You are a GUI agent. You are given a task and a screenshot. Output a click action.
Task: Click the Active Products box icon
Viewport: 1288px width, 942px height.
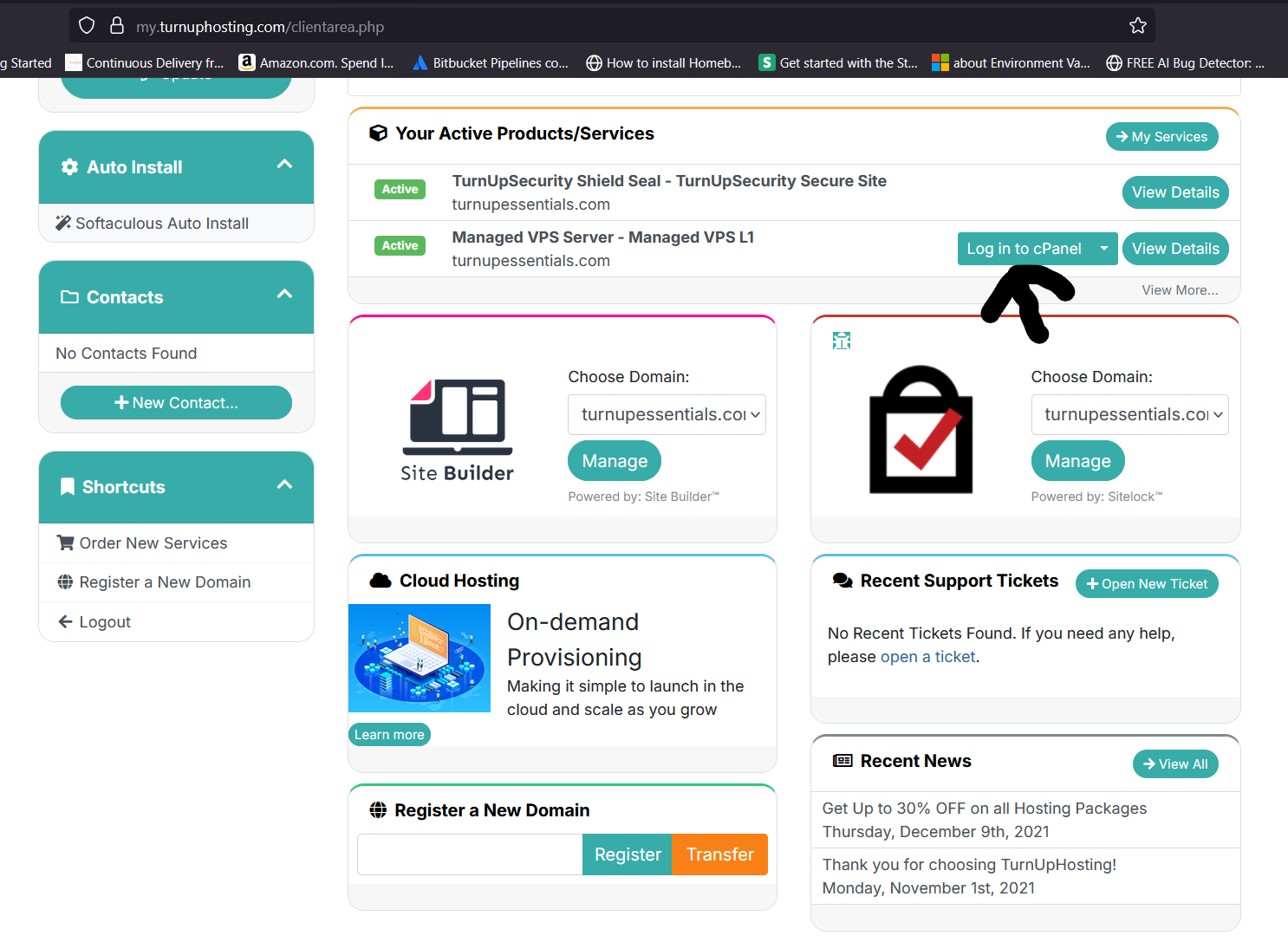pos(378,133)
